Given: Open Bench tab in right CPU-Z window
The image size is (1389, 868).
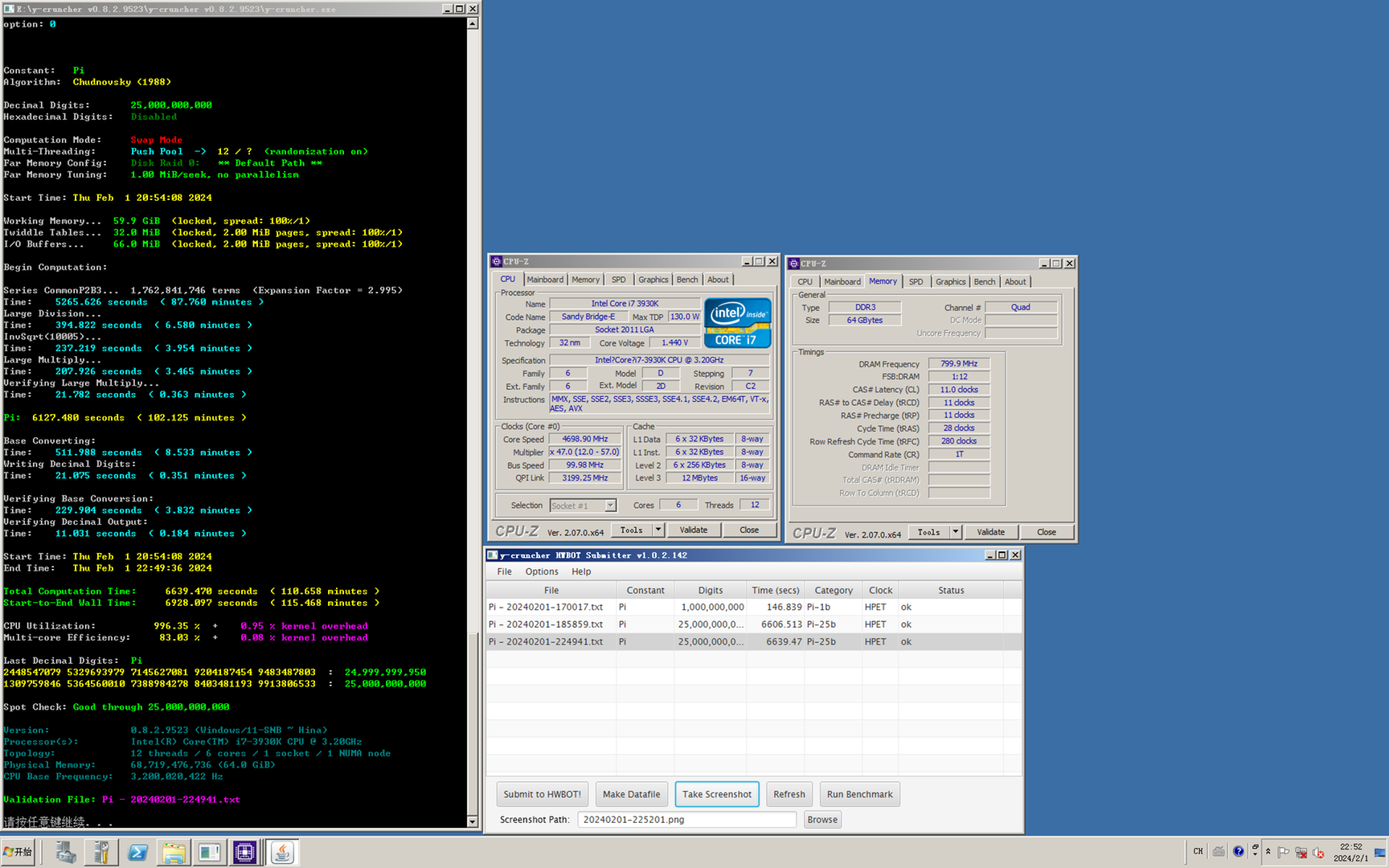Looking at the screenshot, I should point(985,282).
